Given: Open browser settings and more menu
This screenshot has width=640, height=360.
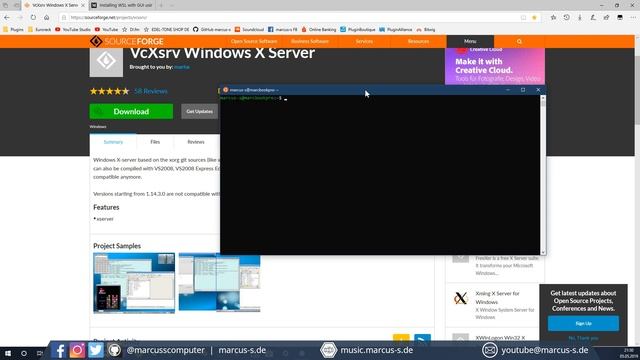Looking at the screenshot, I should (633, 18).
